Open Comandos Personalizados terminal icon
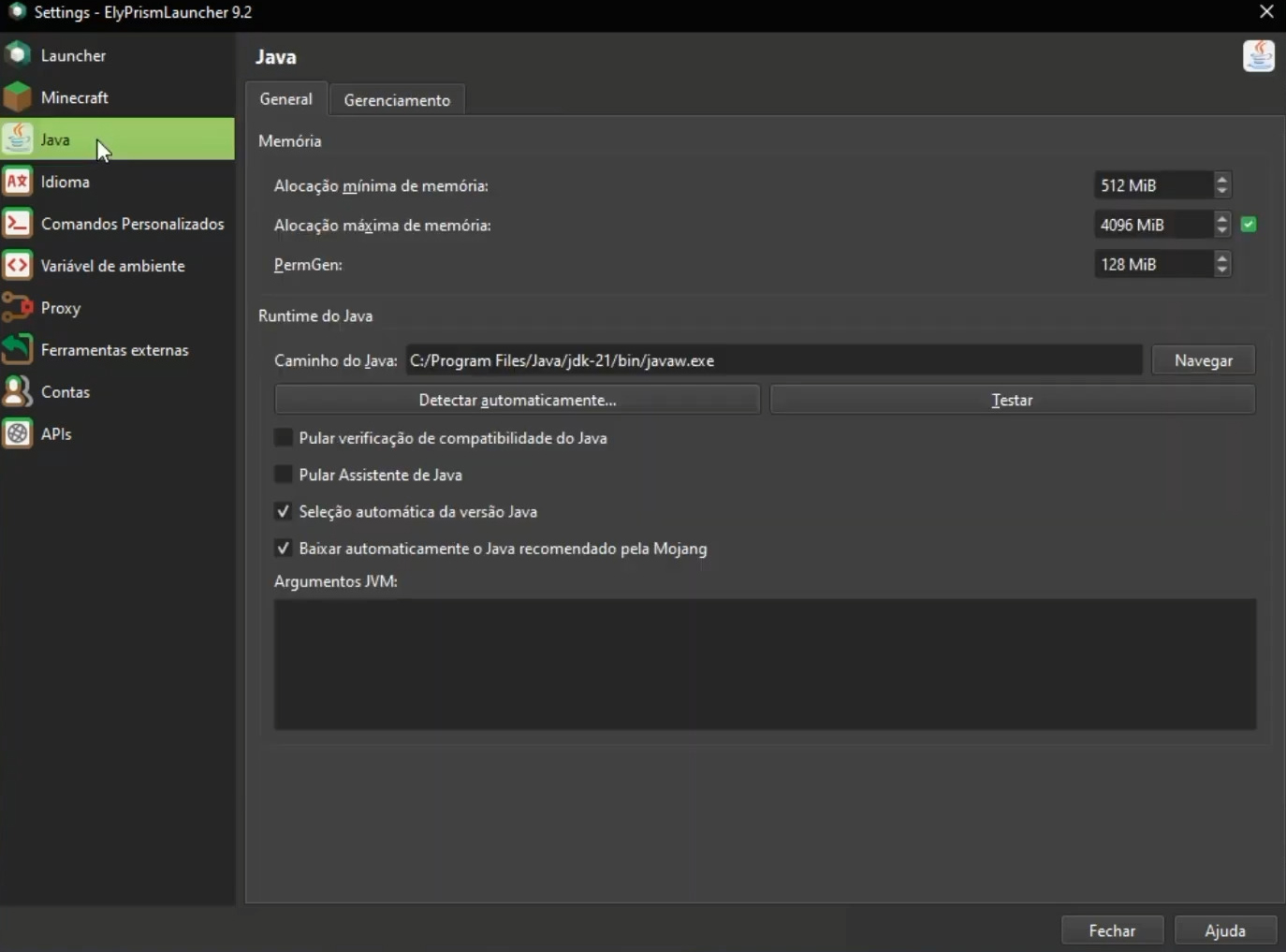The height and width of the screenshot is (952, 1286). [18, 223]
